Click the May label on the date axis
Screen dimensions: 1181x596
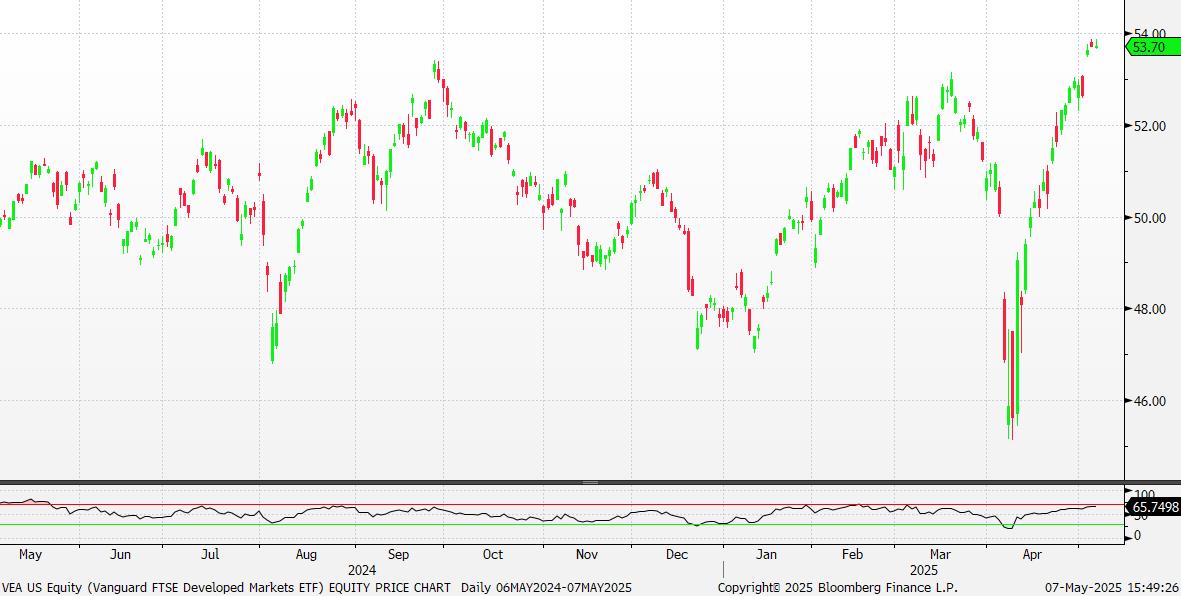pos(30,555)
